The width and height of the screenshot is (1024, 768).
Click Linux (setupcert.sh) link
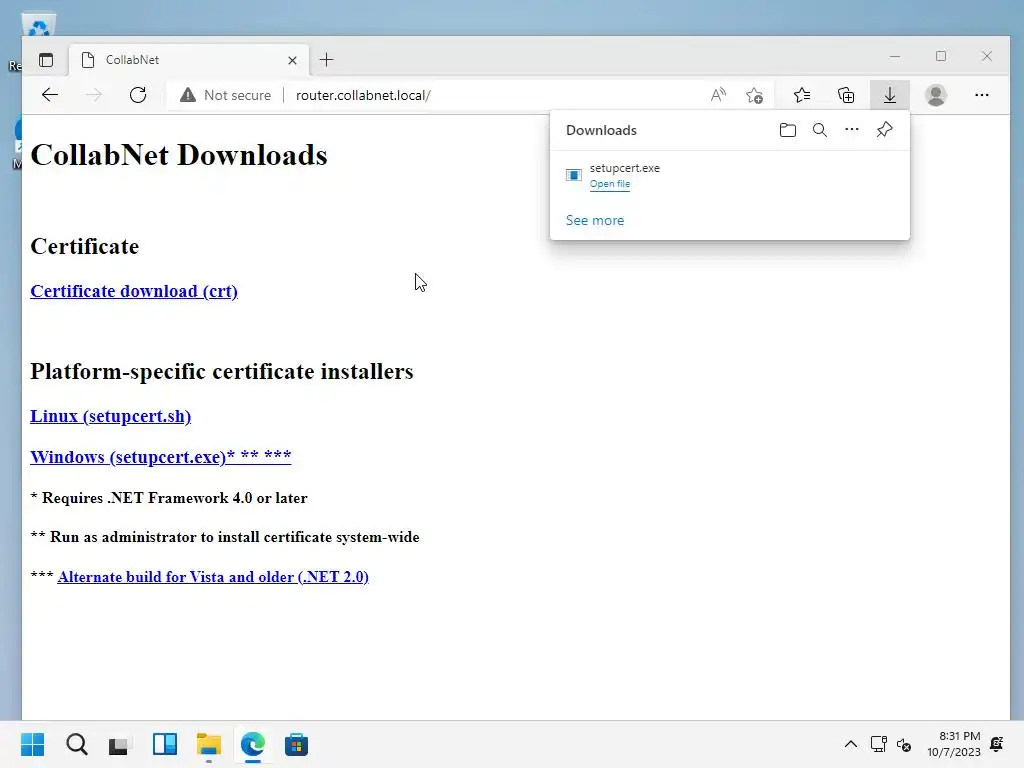[110, 416]
